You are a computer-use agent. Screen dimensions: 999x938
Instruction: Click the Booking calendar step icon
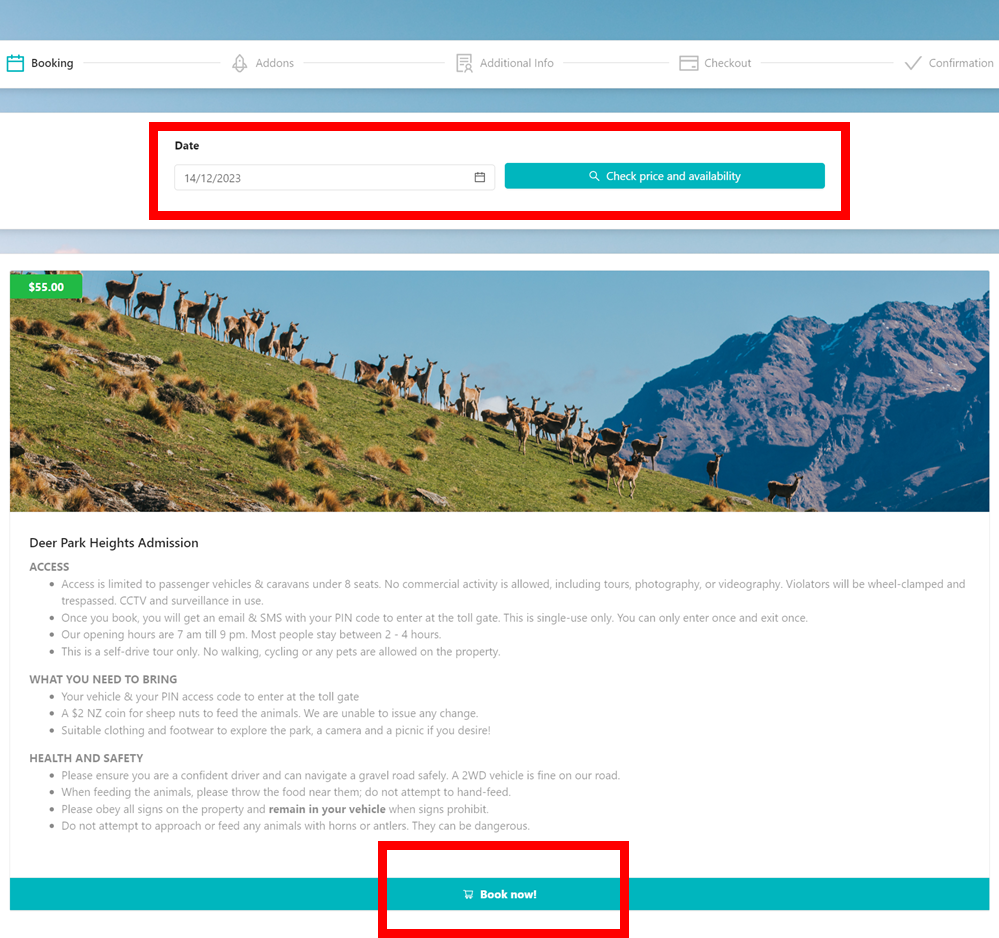point(15,63)
